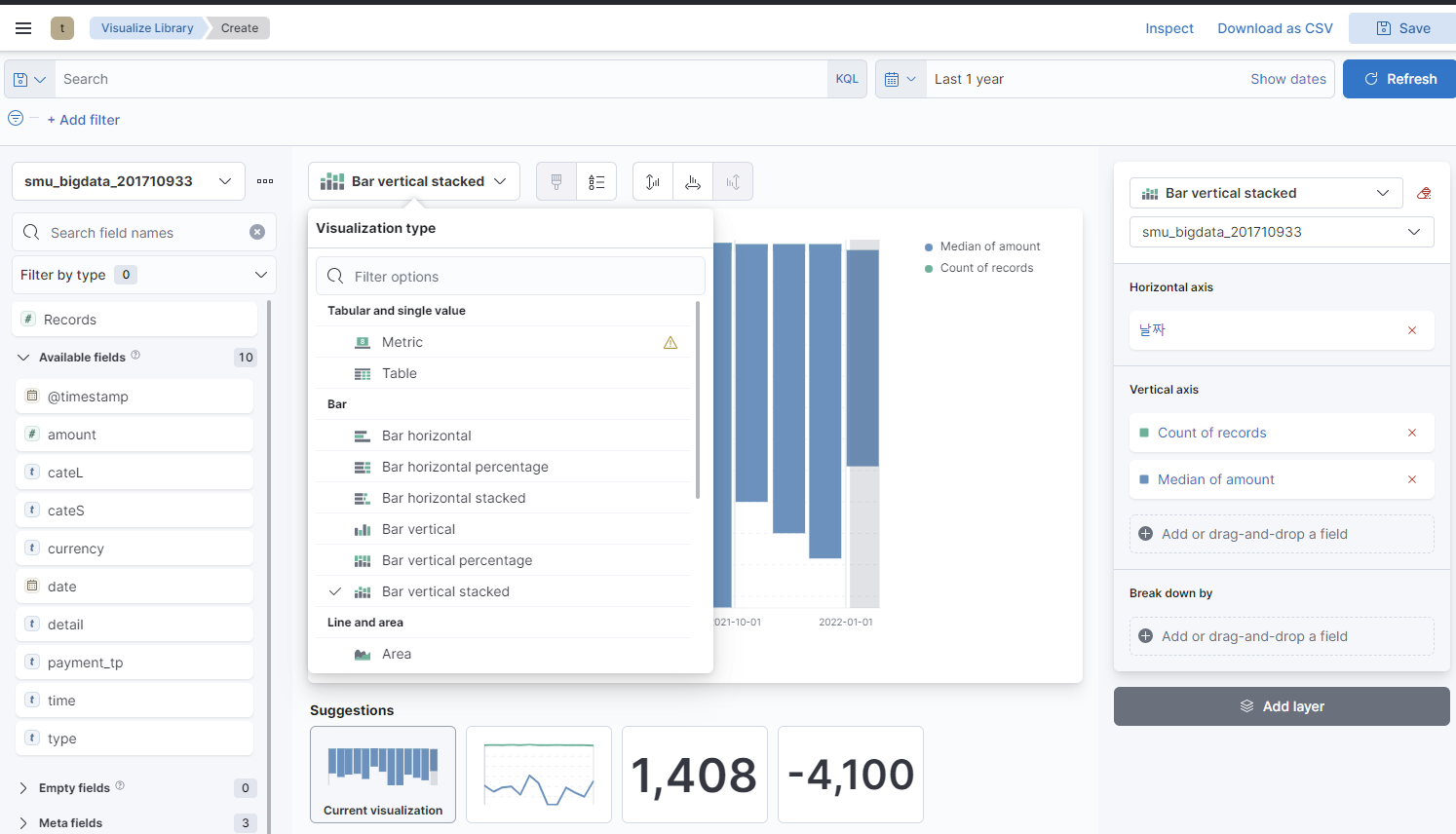Open left axis settings icon
This screenshot has width=1456, height=834.
pos(653,181)
